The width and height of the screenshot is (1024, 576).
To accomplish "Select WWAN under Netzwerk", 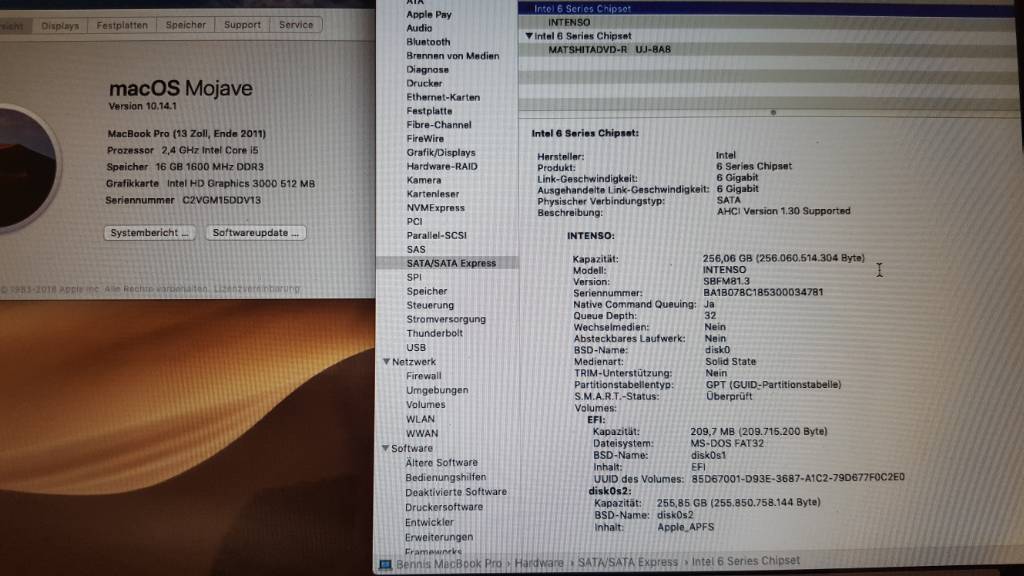I will point(422,434).
